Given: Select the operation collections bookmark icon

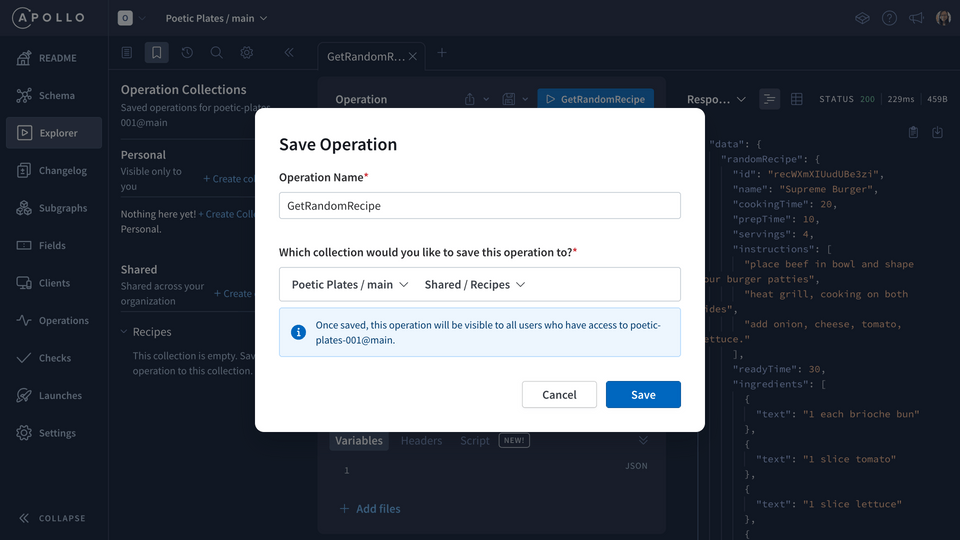Looking at the screenshot, I should (x=157, y=53).
